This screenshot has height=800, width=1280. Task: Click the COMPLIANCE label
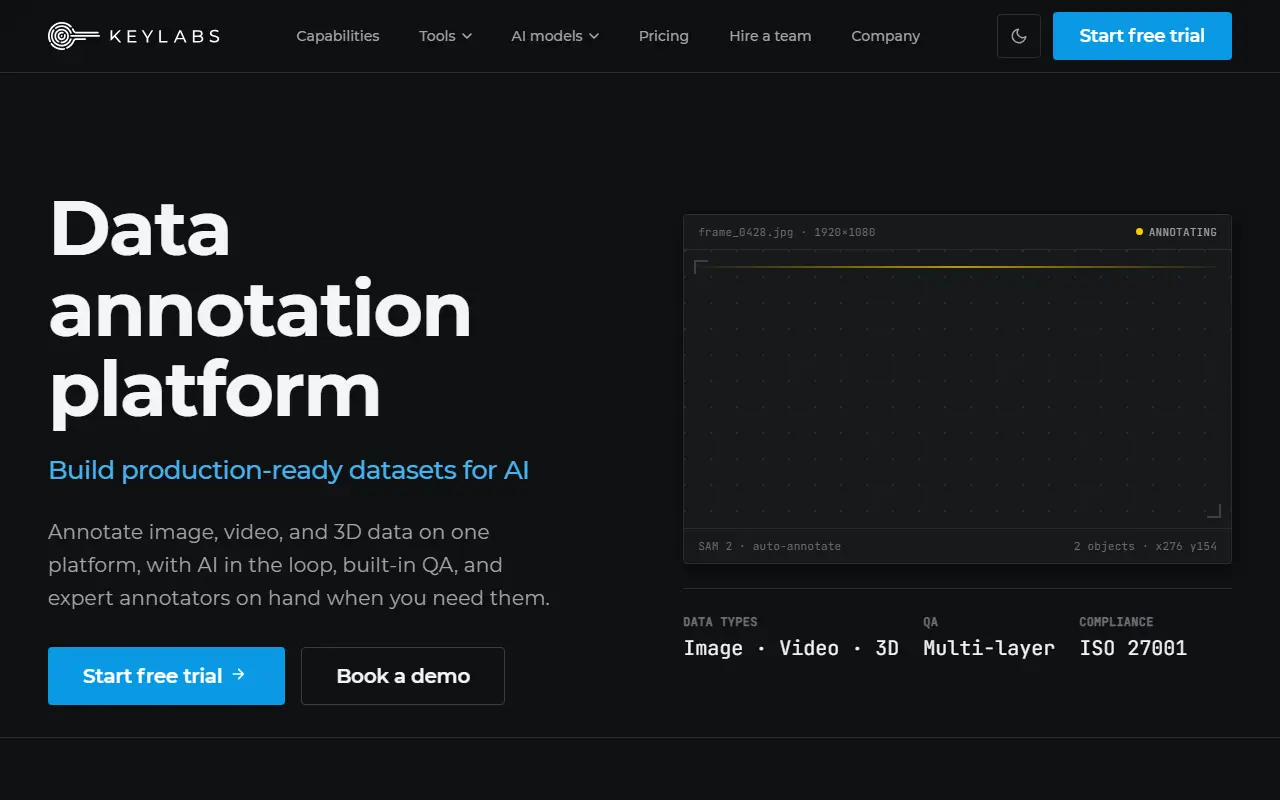click(1116, 622)
